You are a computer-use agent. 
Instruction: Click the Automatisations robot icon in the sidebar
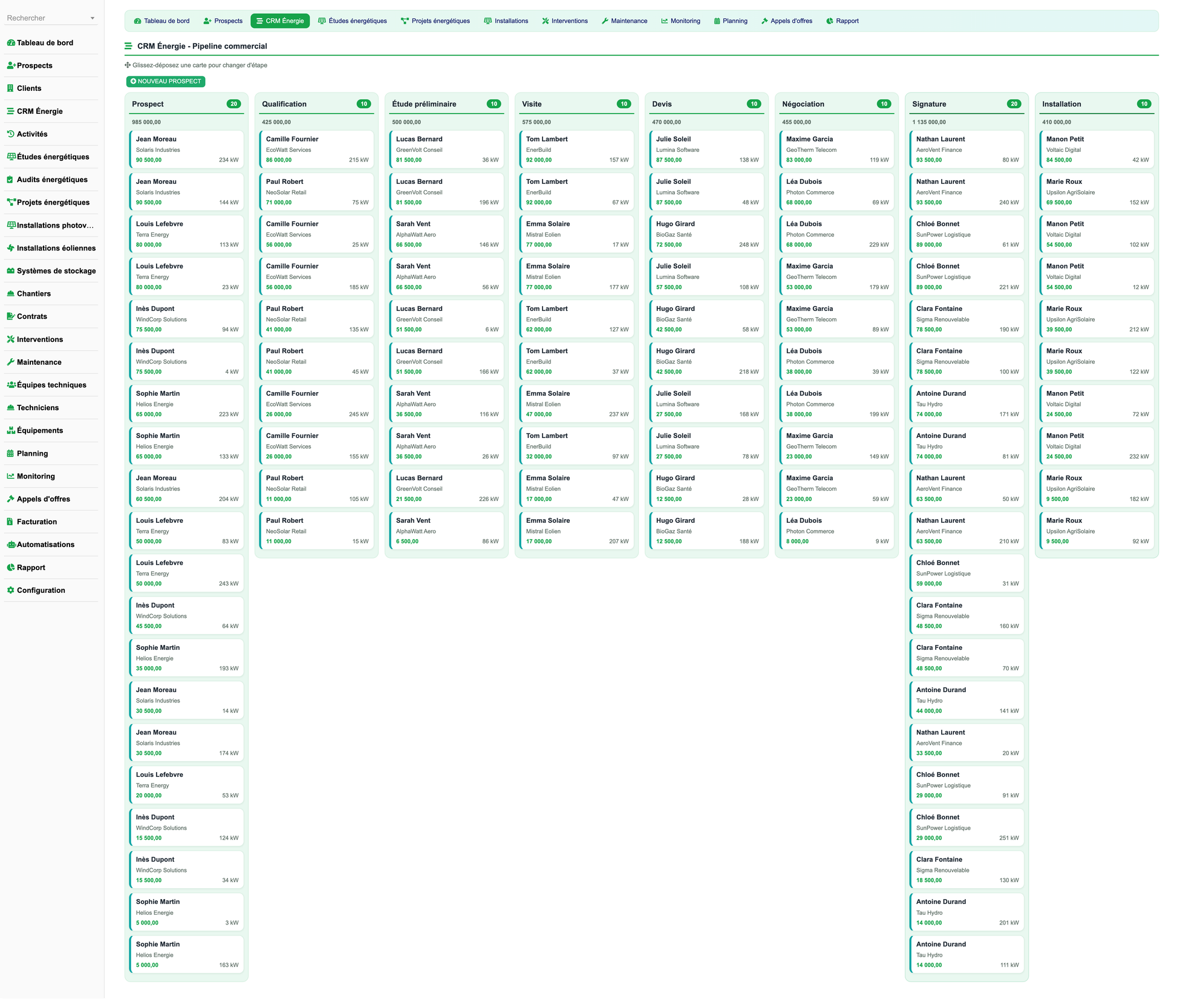click(11, 545)
